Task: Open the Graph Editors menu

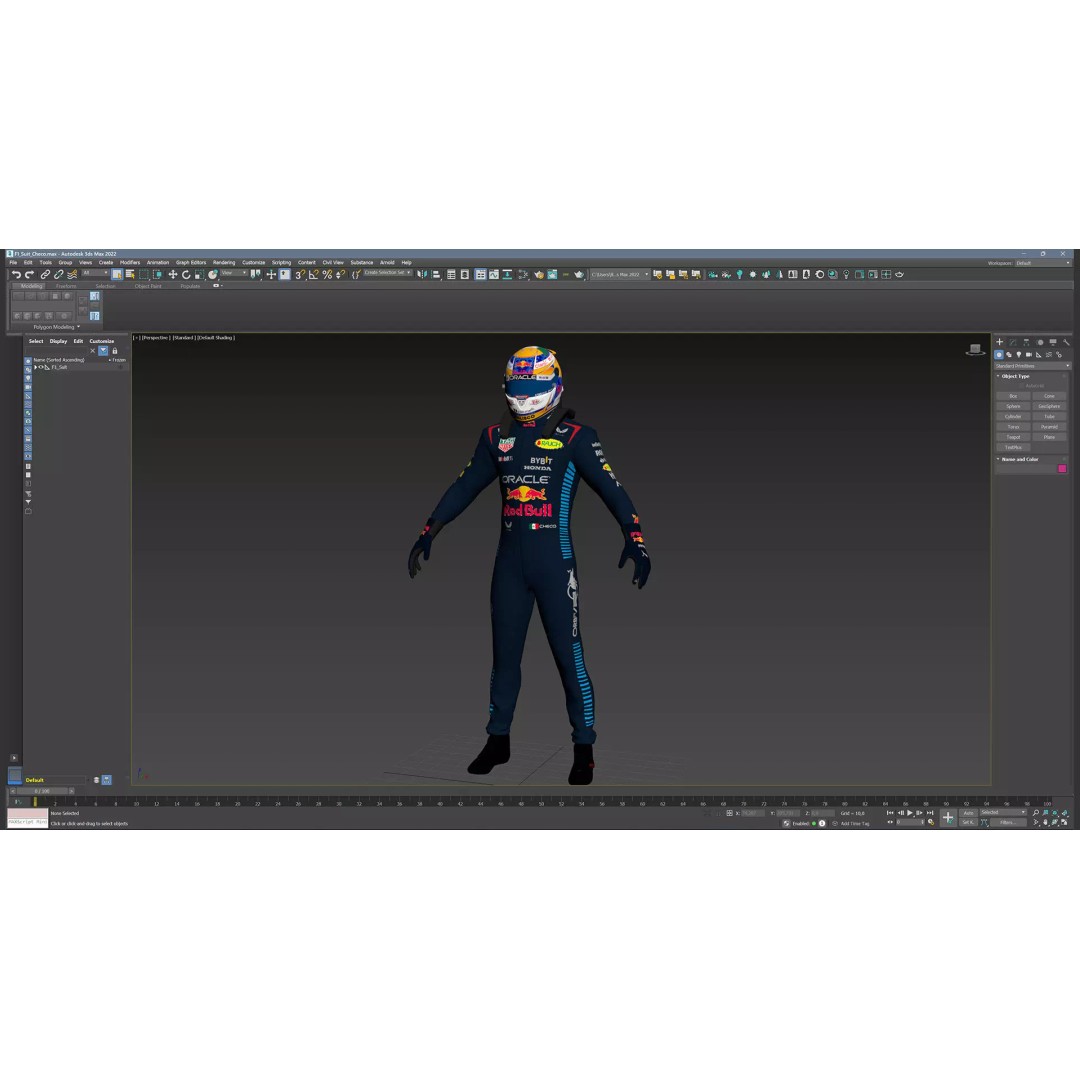Action: point(191,262)
